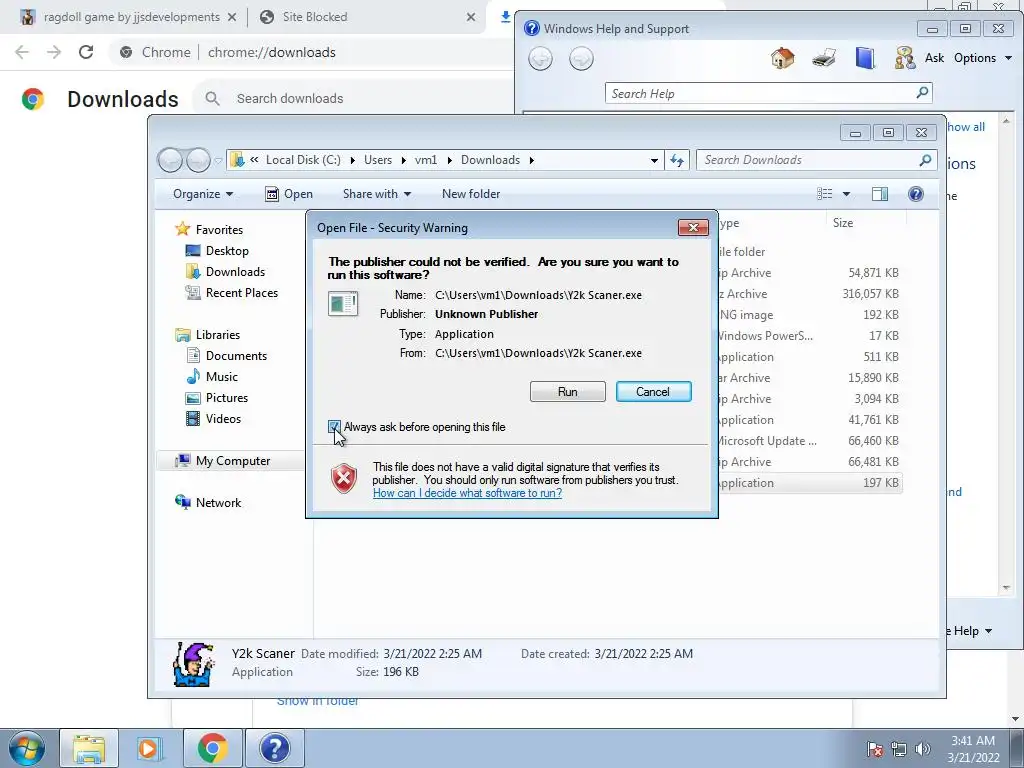Select Local Disk (C:) in address bar
Image resolution: width=1024 pixels, height=768 pixels.
pyautogui.click(x=303, y=160)
